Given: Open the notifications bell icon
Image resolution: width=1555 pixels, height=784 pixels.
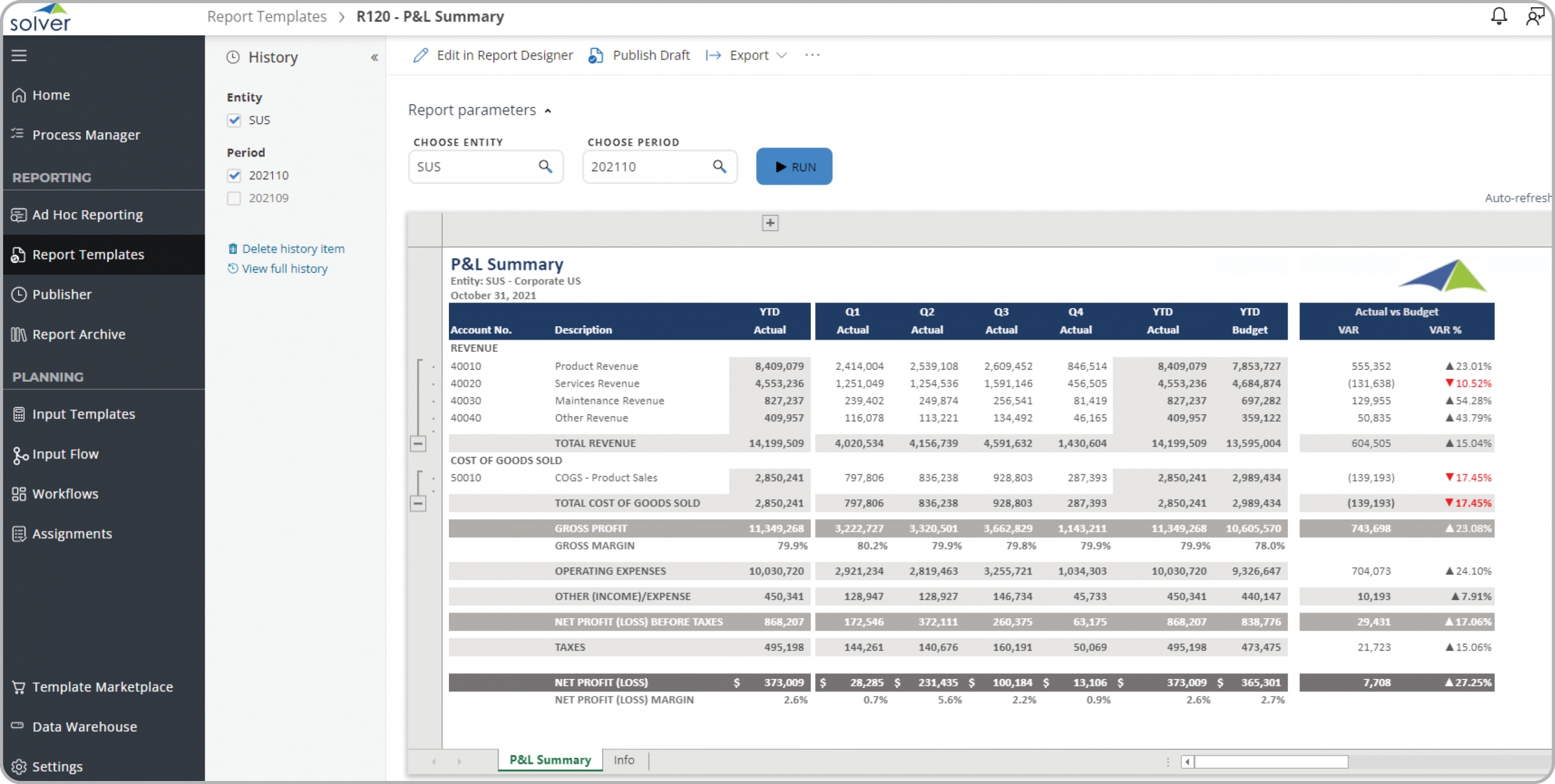Looking at the screenshot, I should [x=1499, y=16].
